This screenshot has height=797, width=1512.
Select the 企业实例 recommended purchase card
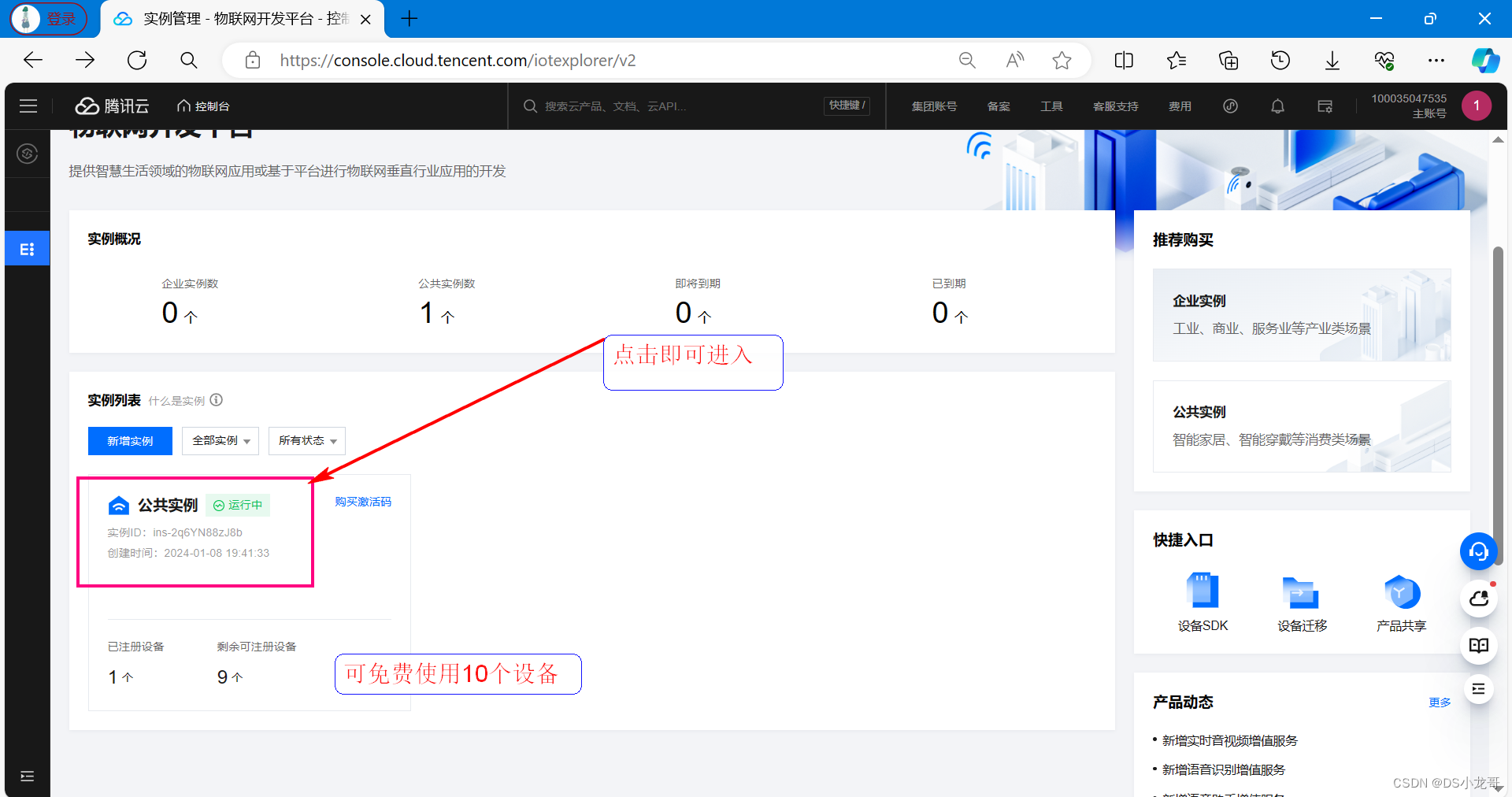[x=1302, y=314]
